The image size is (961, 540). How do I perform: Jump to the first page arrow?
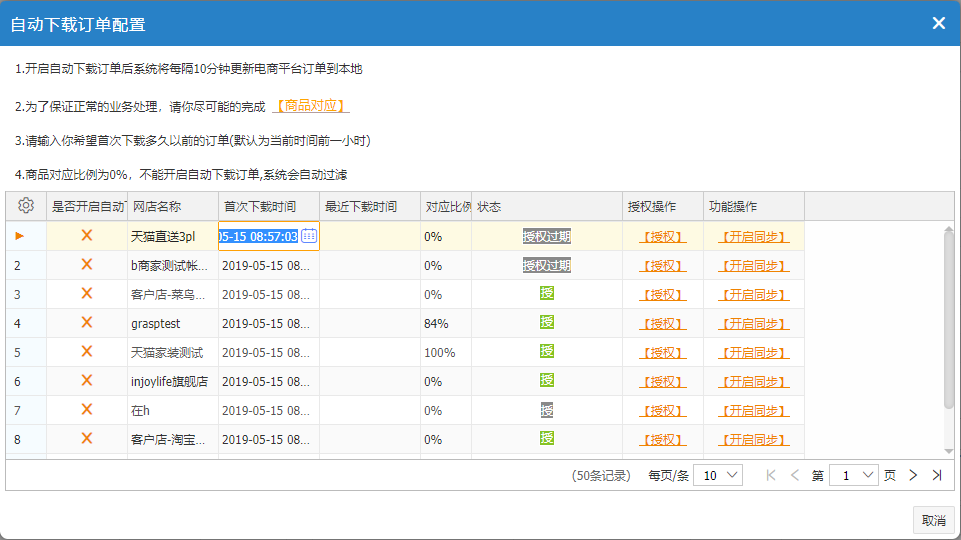coord(770,475)
